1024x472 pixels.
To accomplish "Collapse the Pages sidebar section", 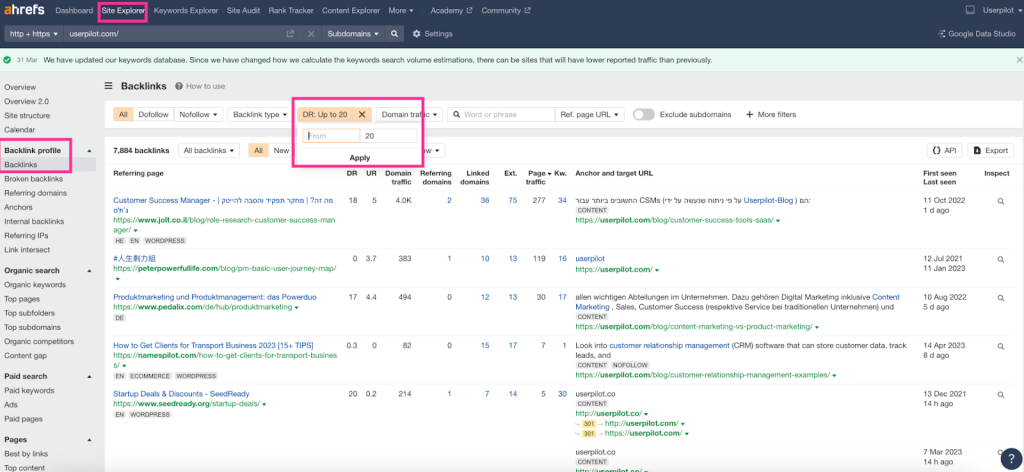I will point(89,439).
